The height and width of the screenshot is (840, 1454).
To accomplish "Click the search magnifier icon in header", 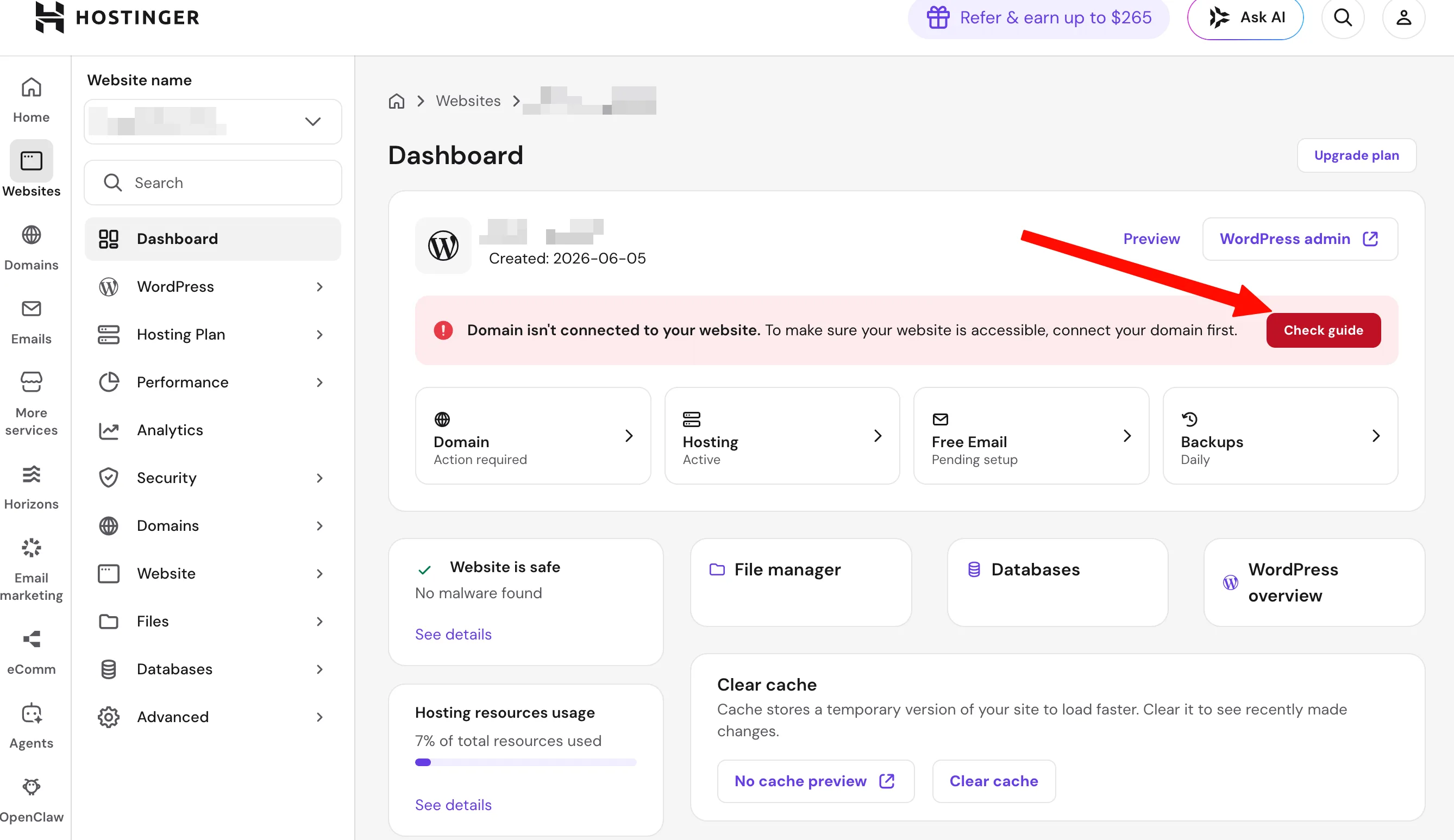I will (x=1343, y=17).
